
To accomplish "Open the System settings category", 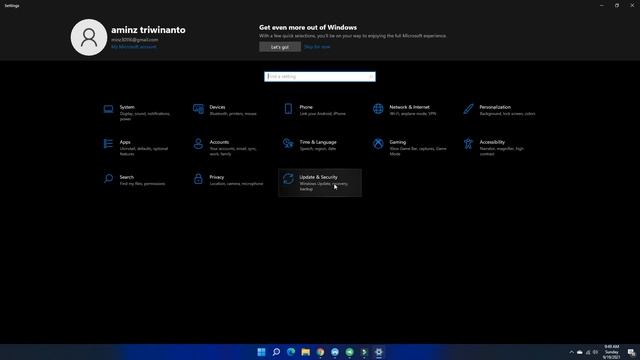I will (140, 112).
